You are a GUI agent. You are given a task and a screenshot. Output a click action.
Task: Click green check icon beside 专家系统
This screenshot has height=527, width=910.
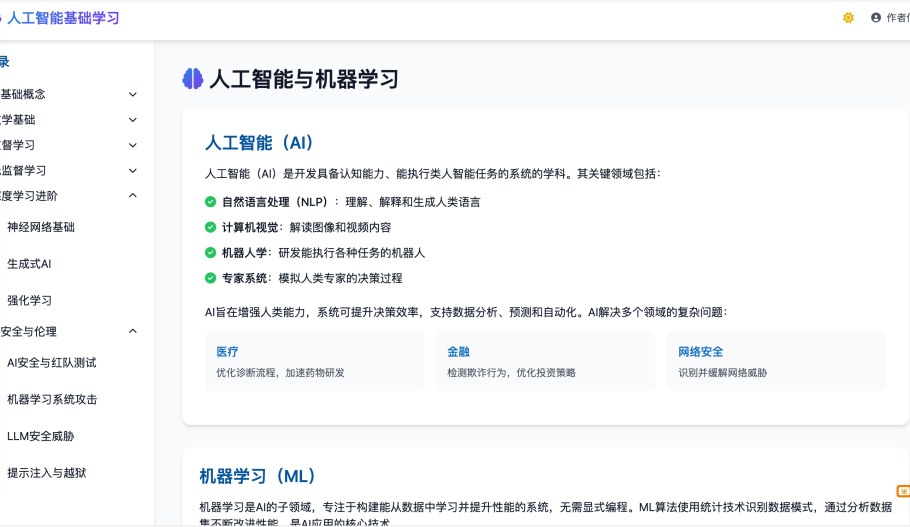(x=210, y=278)
